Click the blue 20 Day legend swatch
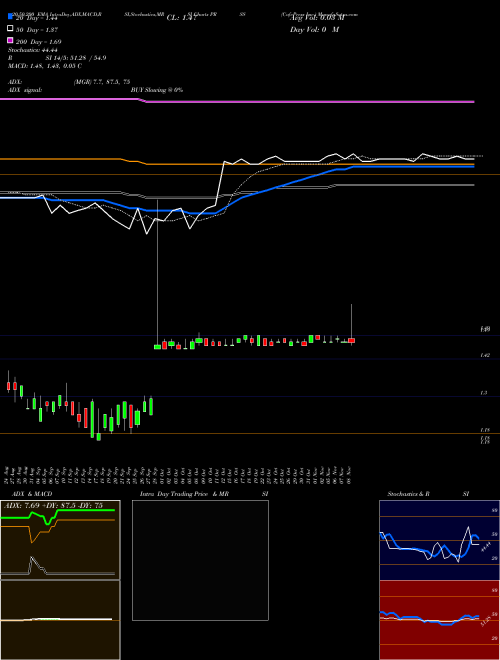This screenshot has height=660, width=500. (11, 17)
